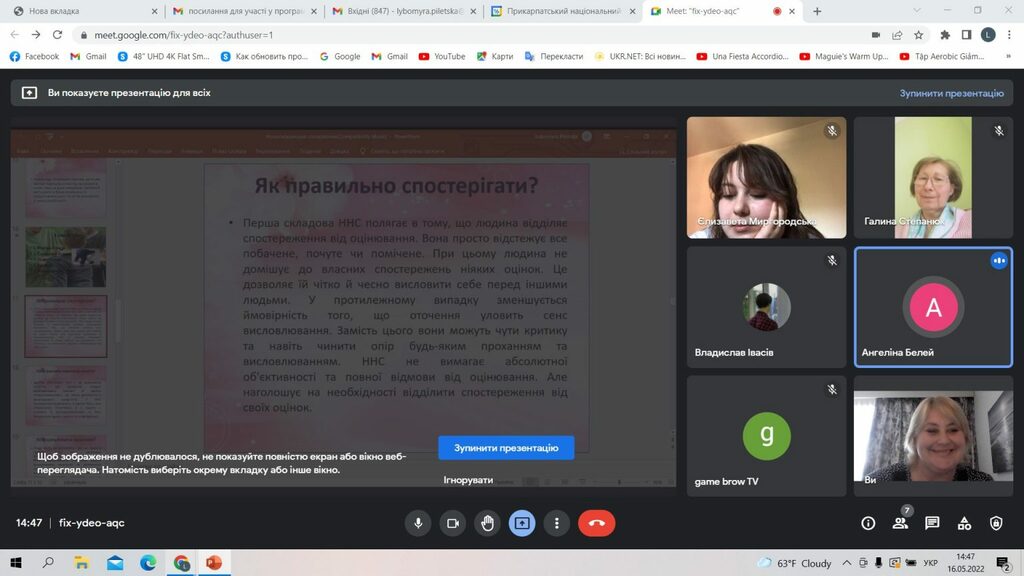Show the participants list panel

[900, 523]
